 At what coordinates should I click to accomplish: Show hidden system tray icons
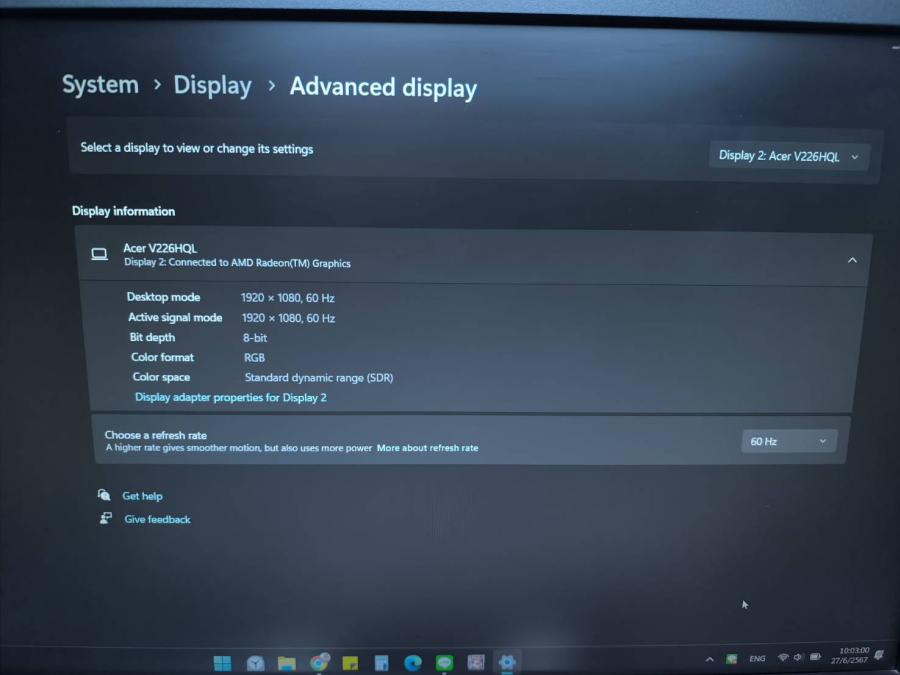(x=709, y=660)
